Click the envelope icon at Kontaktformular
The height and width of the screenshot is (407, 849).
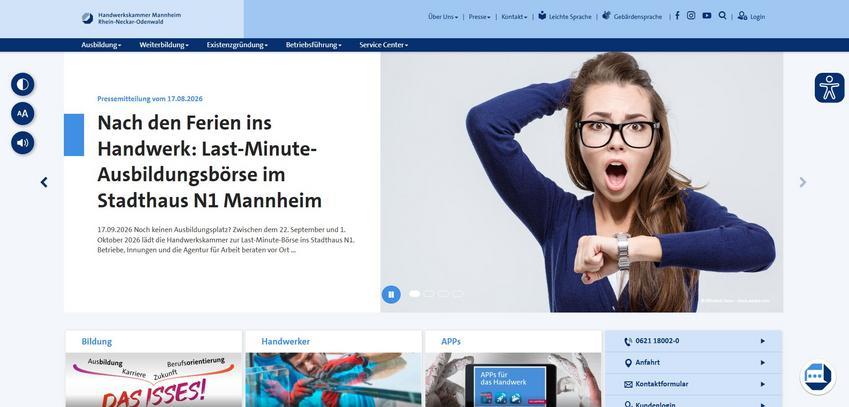point(628,384)
